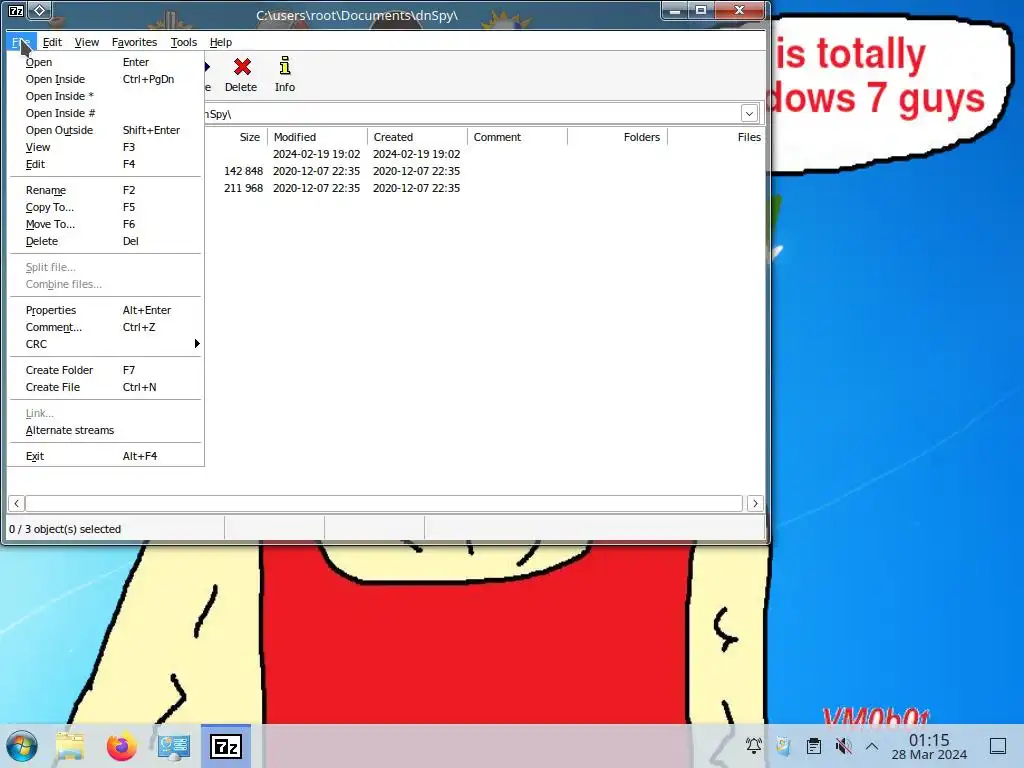Open the Tools menu
Screen dimensions: 1024x768
(x=184, y=42)
